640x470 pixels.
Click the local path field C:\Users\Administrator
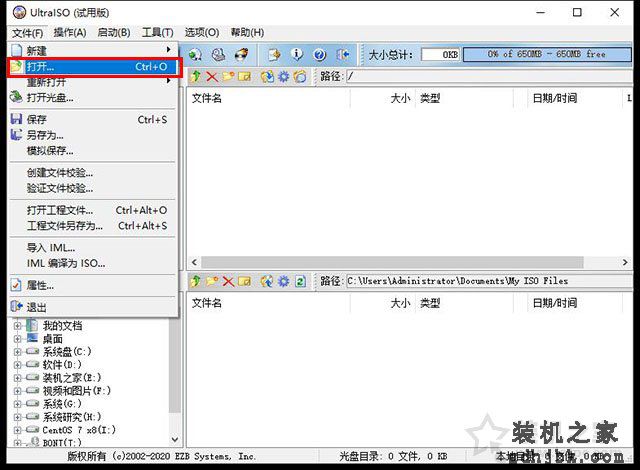(x=489, y=281)
